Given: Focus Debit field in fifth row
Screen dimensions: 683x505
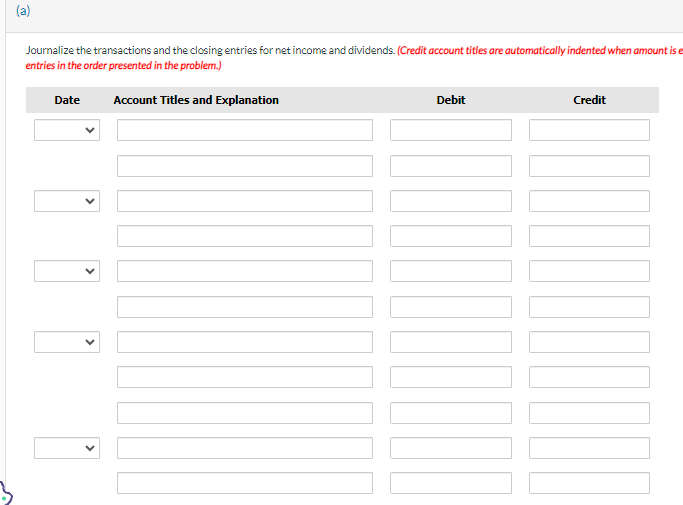Looking at the screenshot, I should point(451,271).
